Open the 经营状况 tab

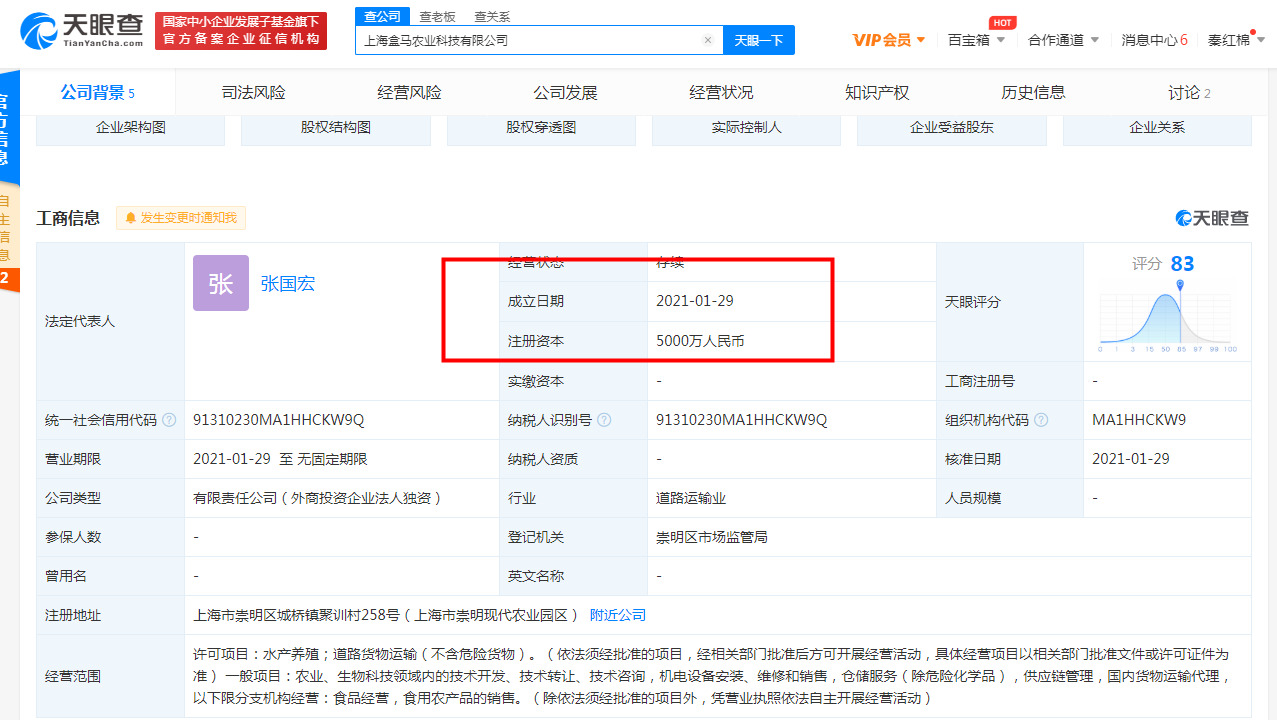(721, 93)
